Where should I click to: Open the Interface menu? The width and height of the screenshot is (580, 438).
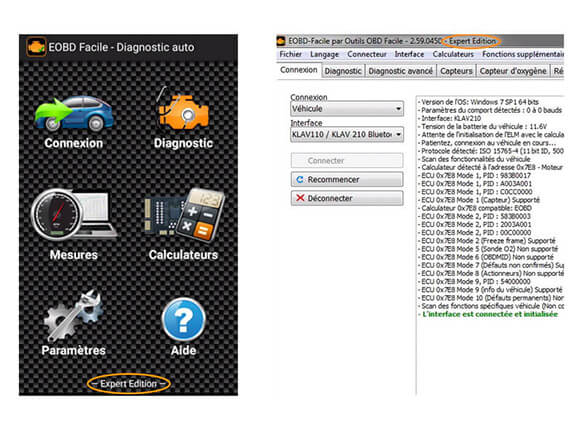point(409,54)
